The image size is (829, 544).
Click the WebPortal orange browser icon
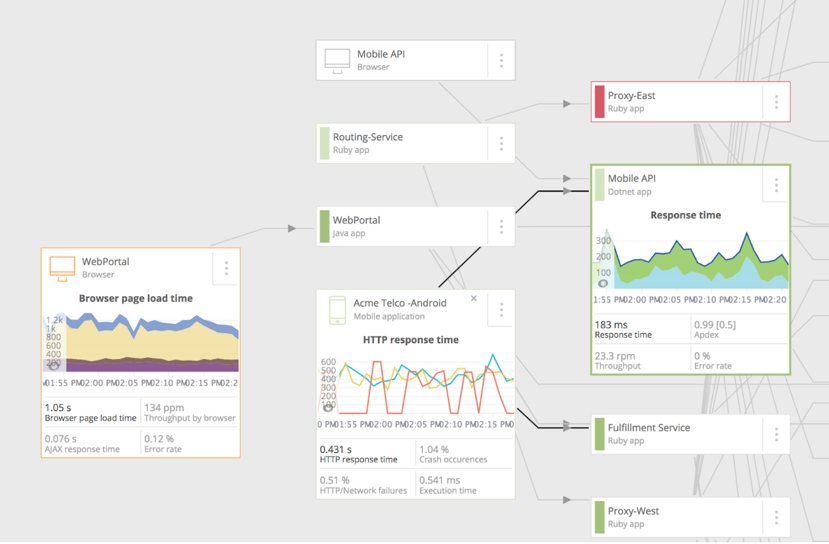point(62,267)
